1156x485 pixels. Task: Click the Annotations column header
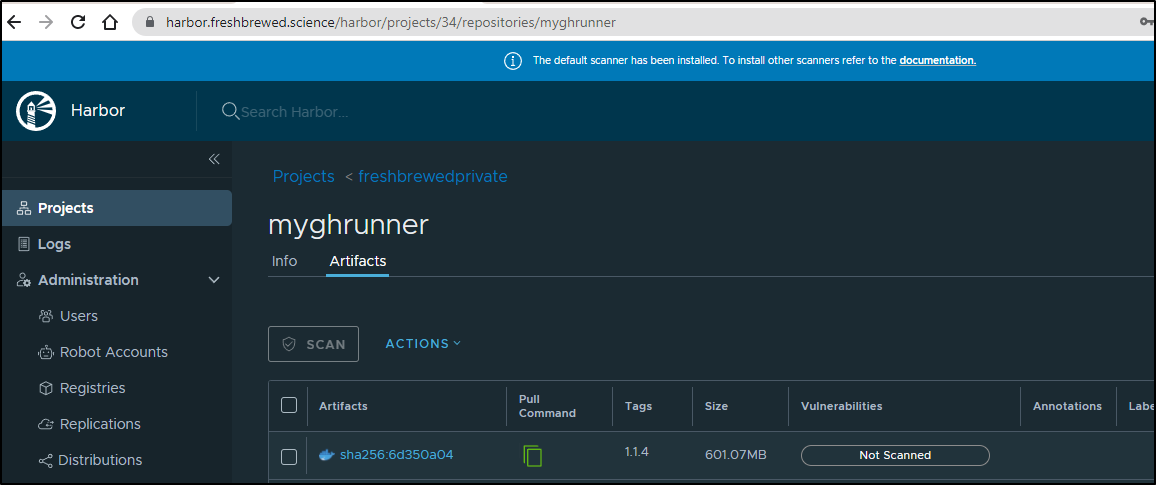(1067, 406)
